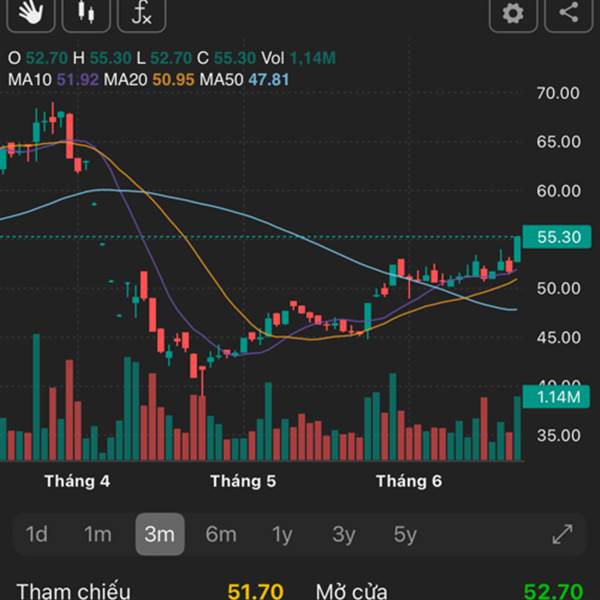Tap the 45.00 price axis label
The image size is (600, 600).
click(x=558, y=338)
